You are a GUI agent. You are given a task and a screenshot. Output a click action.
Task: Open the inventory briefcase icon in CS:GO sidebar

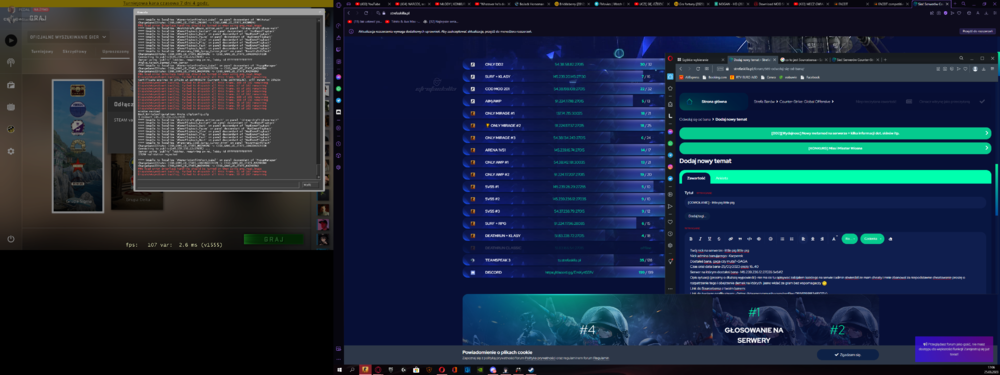pos(11,85)
